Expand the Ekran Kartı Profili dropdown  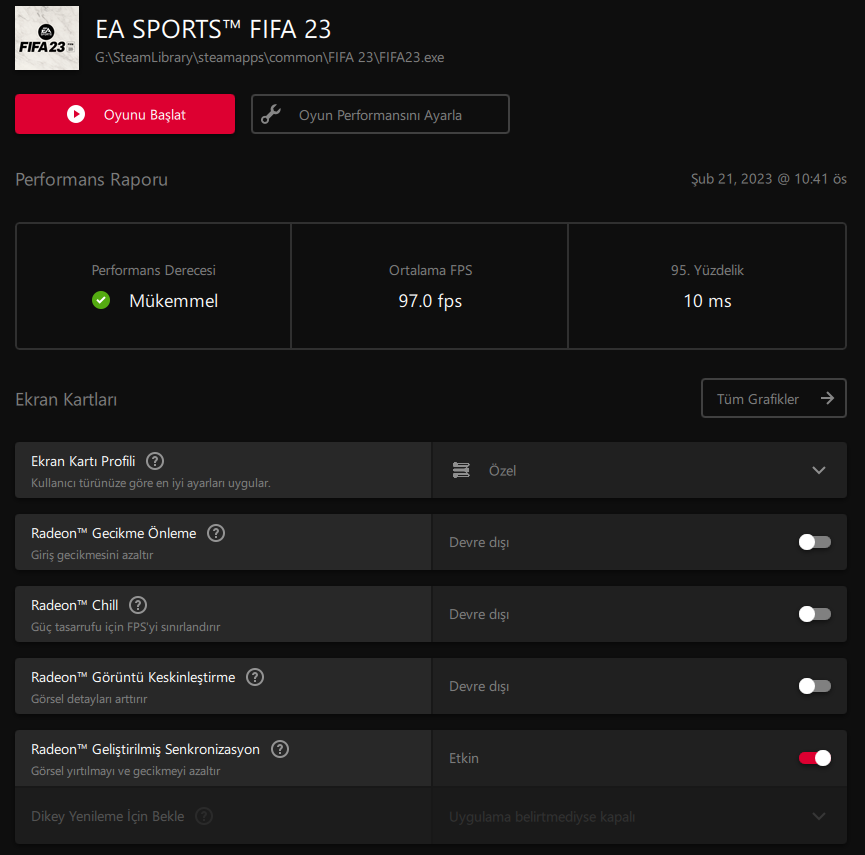[639, 470]
